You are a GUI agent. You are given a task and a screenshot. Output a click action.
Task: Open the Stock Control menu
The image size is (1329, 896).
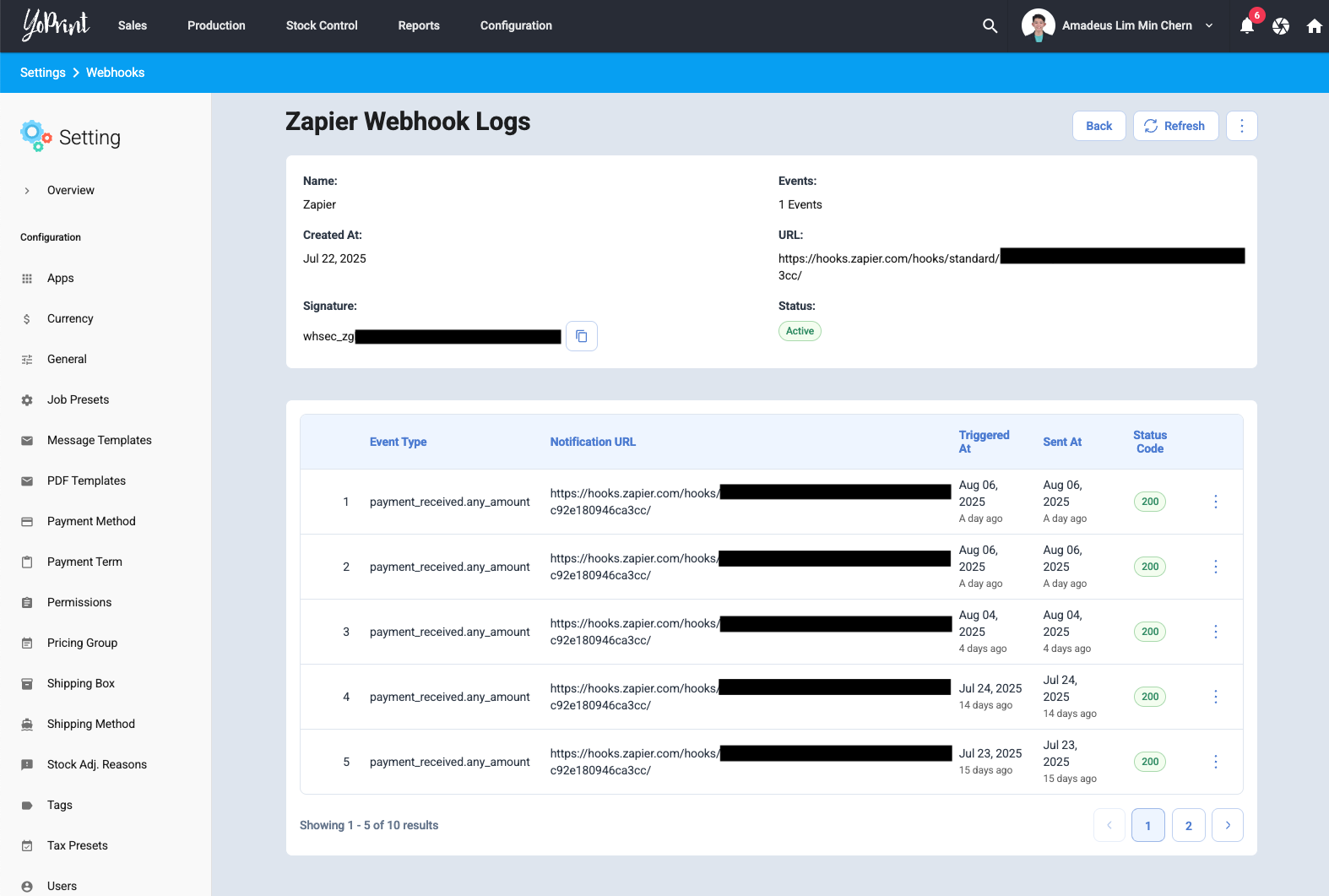click(x=322, y=26)
